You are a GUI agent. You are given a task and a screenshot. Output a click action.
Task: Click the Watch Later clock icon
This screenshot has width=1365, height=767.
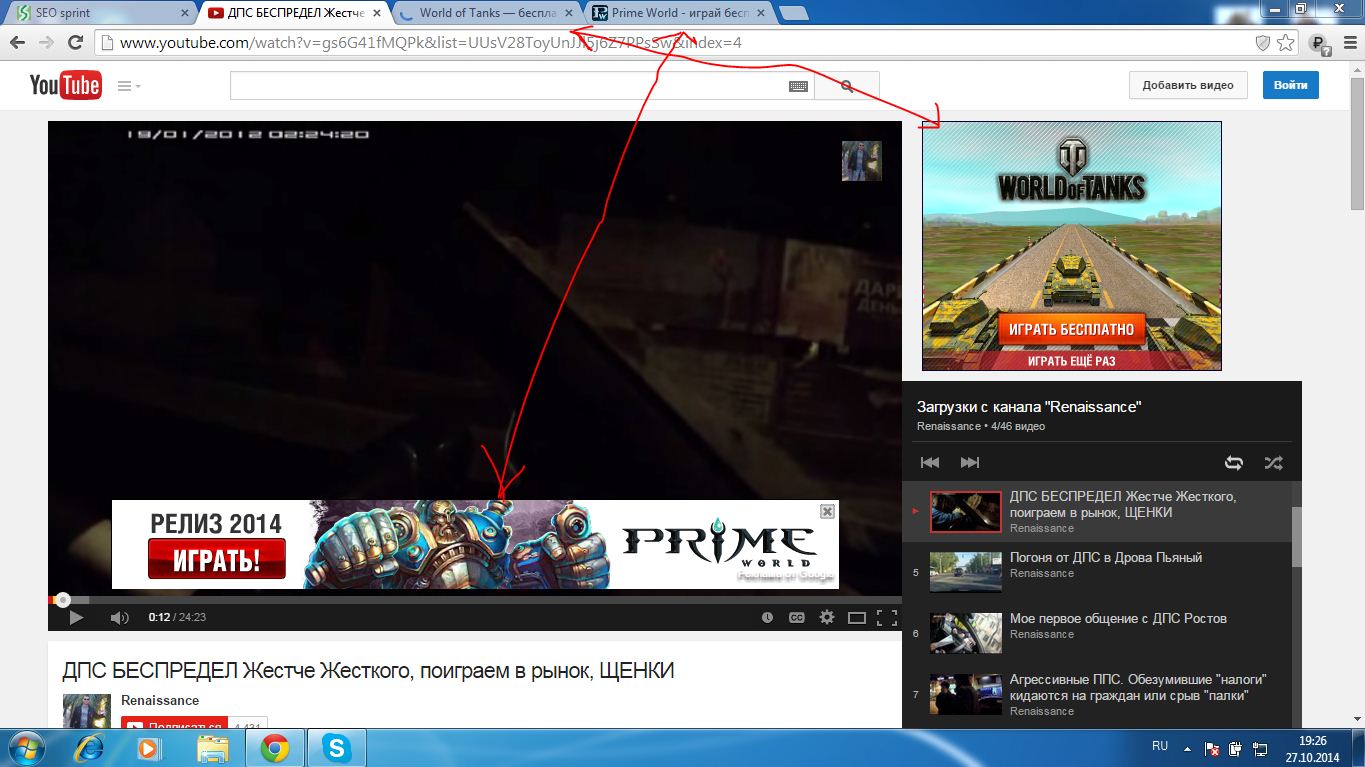click(767, 617)
